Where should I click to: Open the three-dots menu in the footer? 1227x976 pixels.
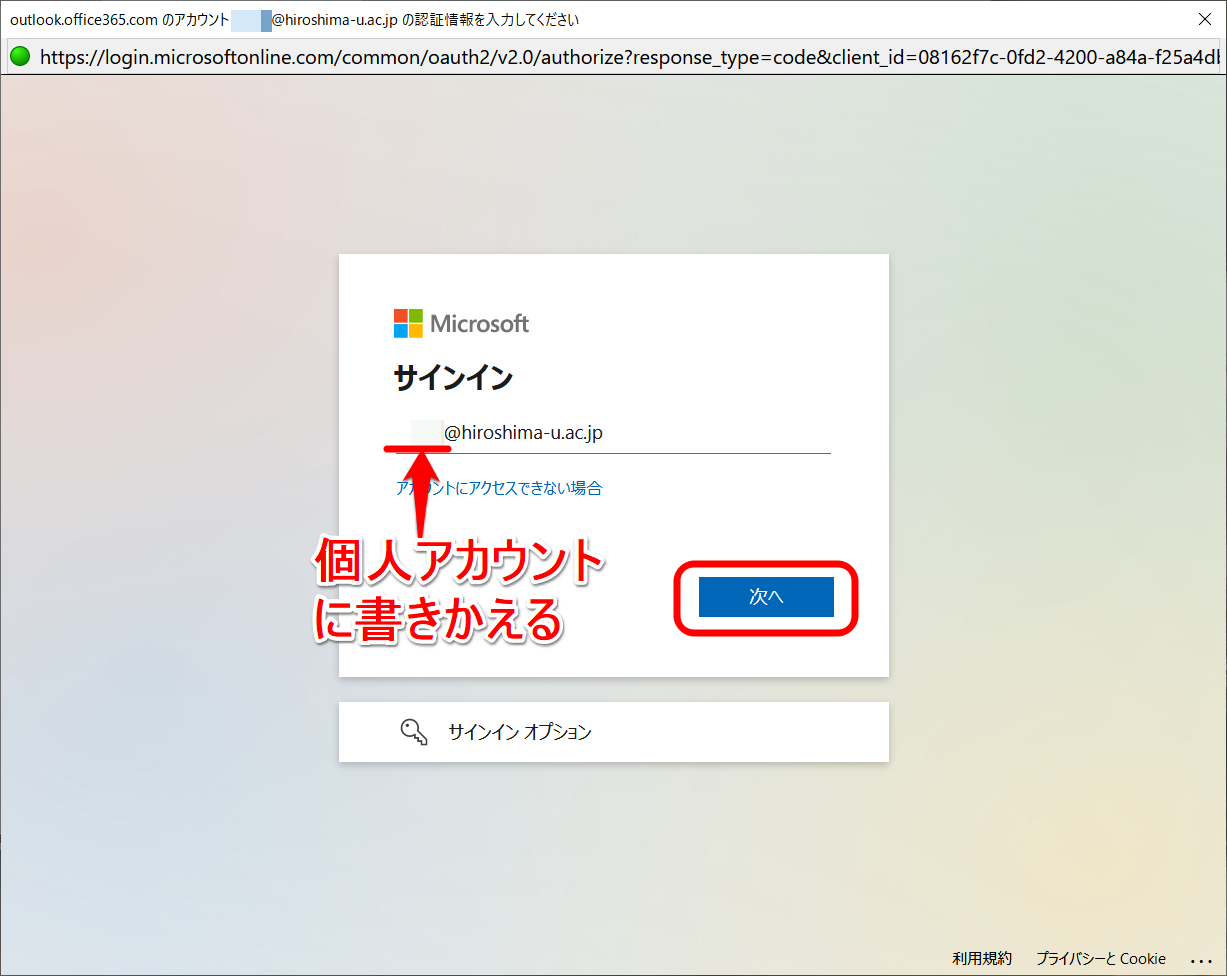point(1201,958)
